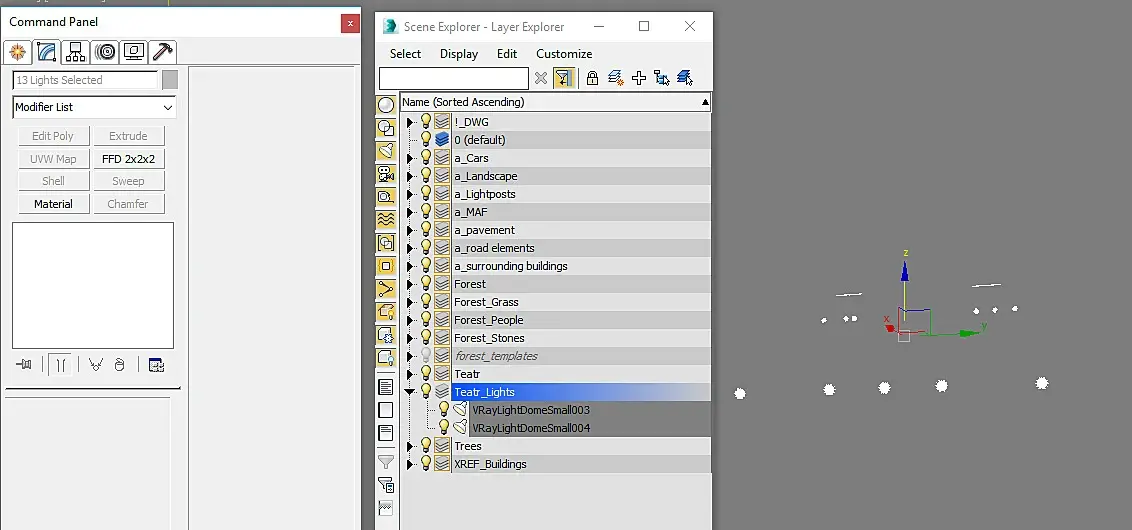The width and height of the screenshot is (1132, 530).
Task: Expand the XREF_Buildings layer
Action: click(410, 464)
